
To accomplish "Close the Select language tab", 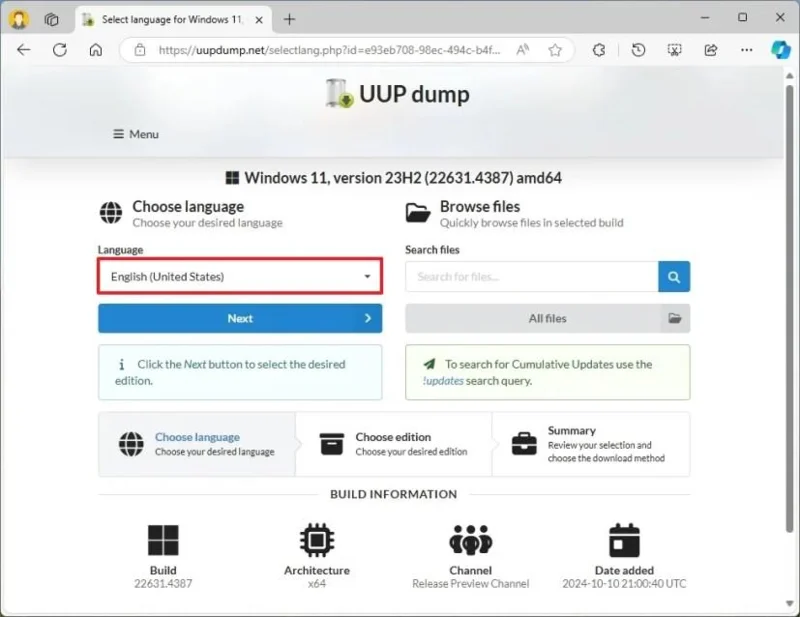I will pyautogui.click(x=259, y=20).
